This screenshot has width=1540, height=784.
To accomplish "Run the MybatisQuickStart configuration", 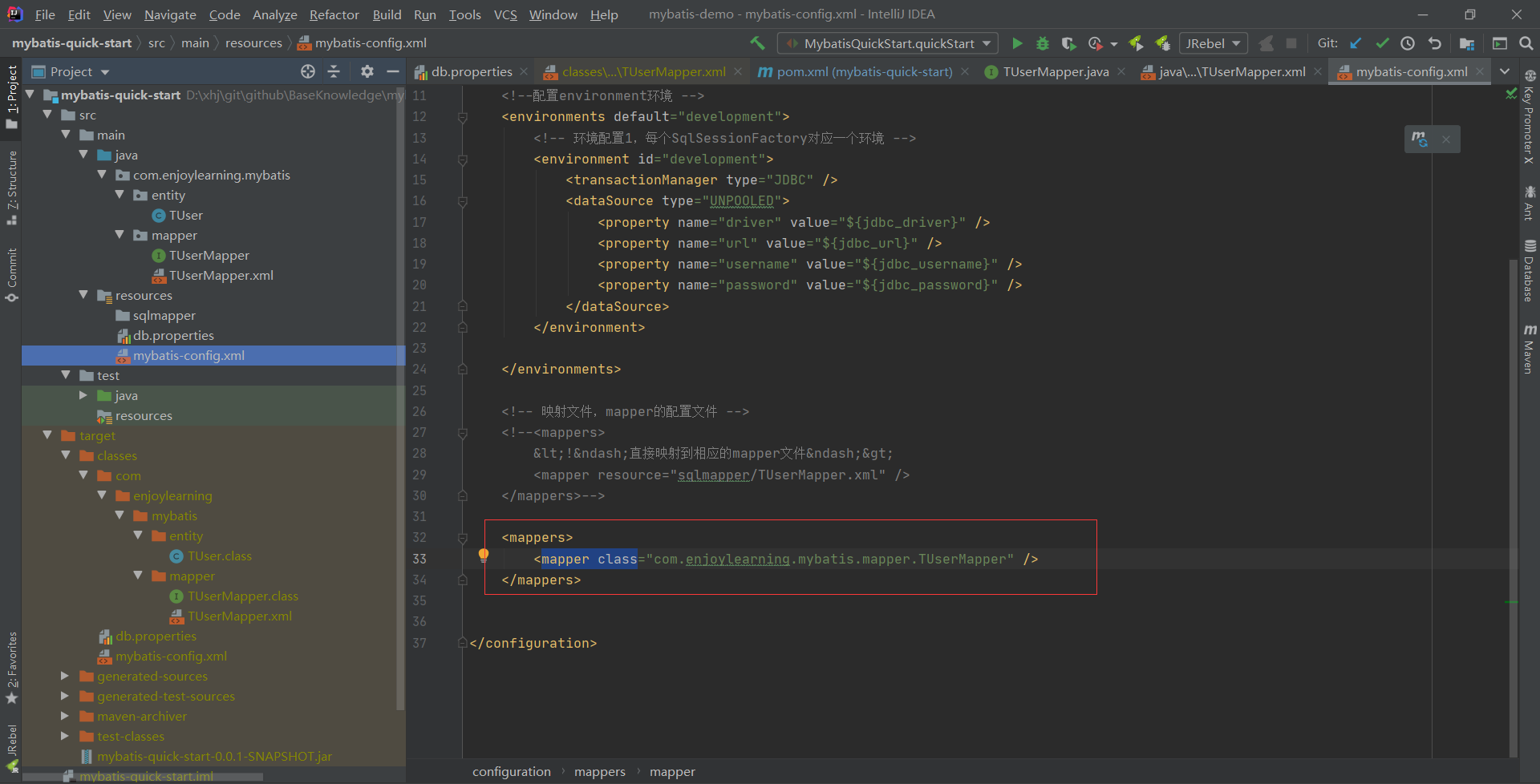I will [1017, 43].
